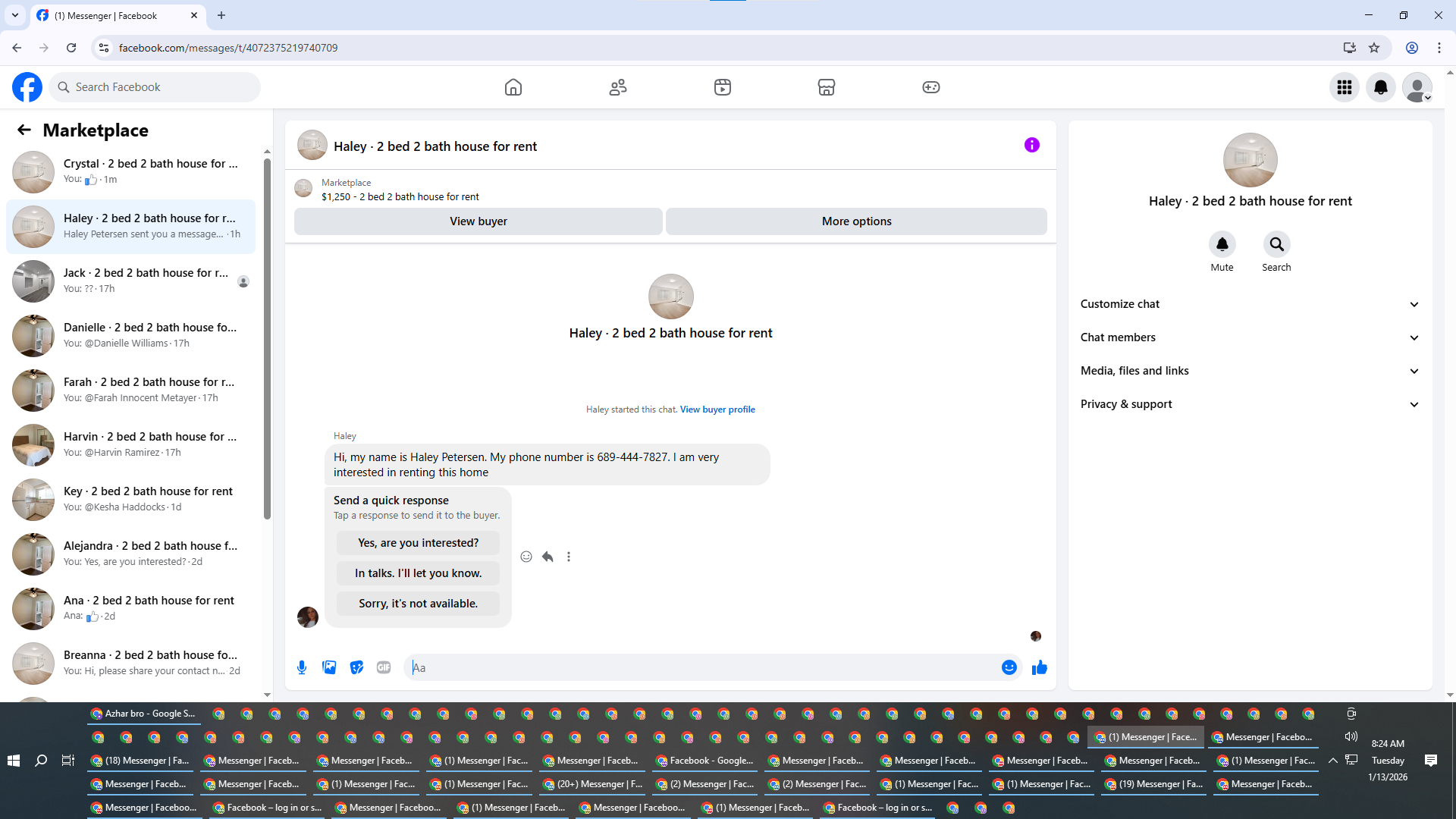Click the voice clip microphone icon

(x=302, y=667)
